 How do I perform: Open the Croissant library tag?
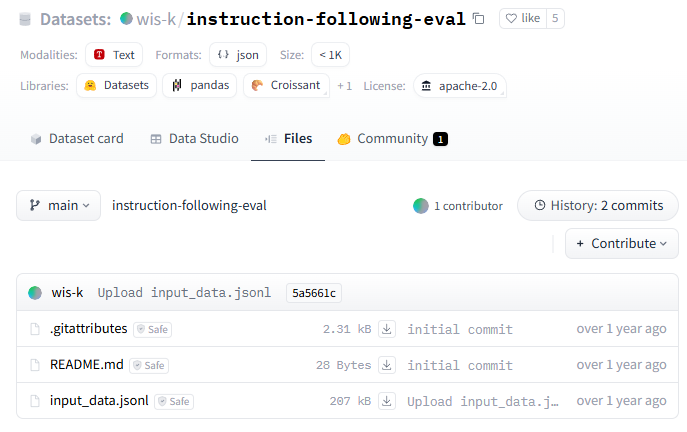pyautogui.click(x=287, y=85)
